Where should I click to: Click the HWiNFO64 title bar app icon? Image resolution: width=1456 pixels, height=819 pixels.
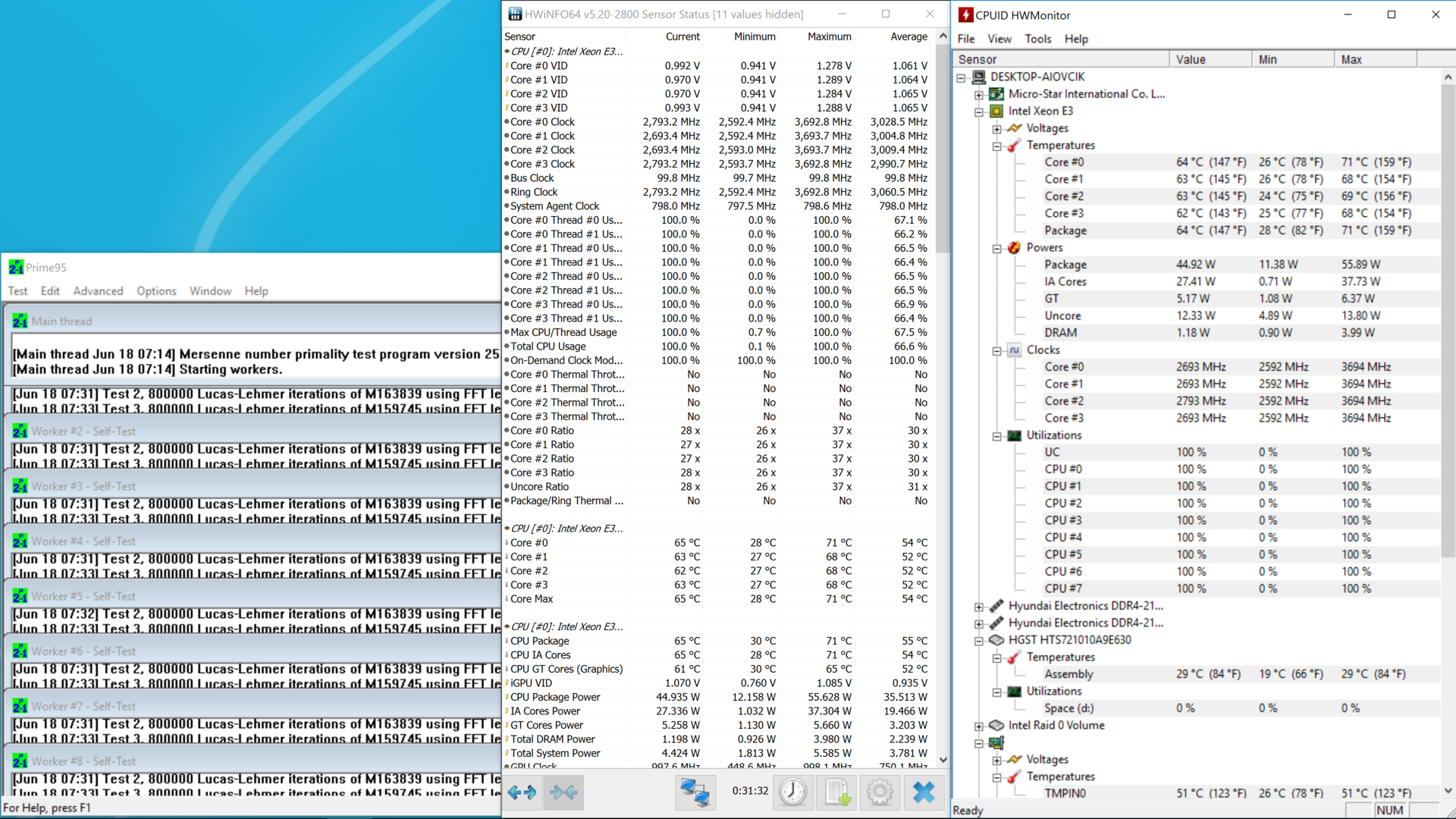click(515, 14)
